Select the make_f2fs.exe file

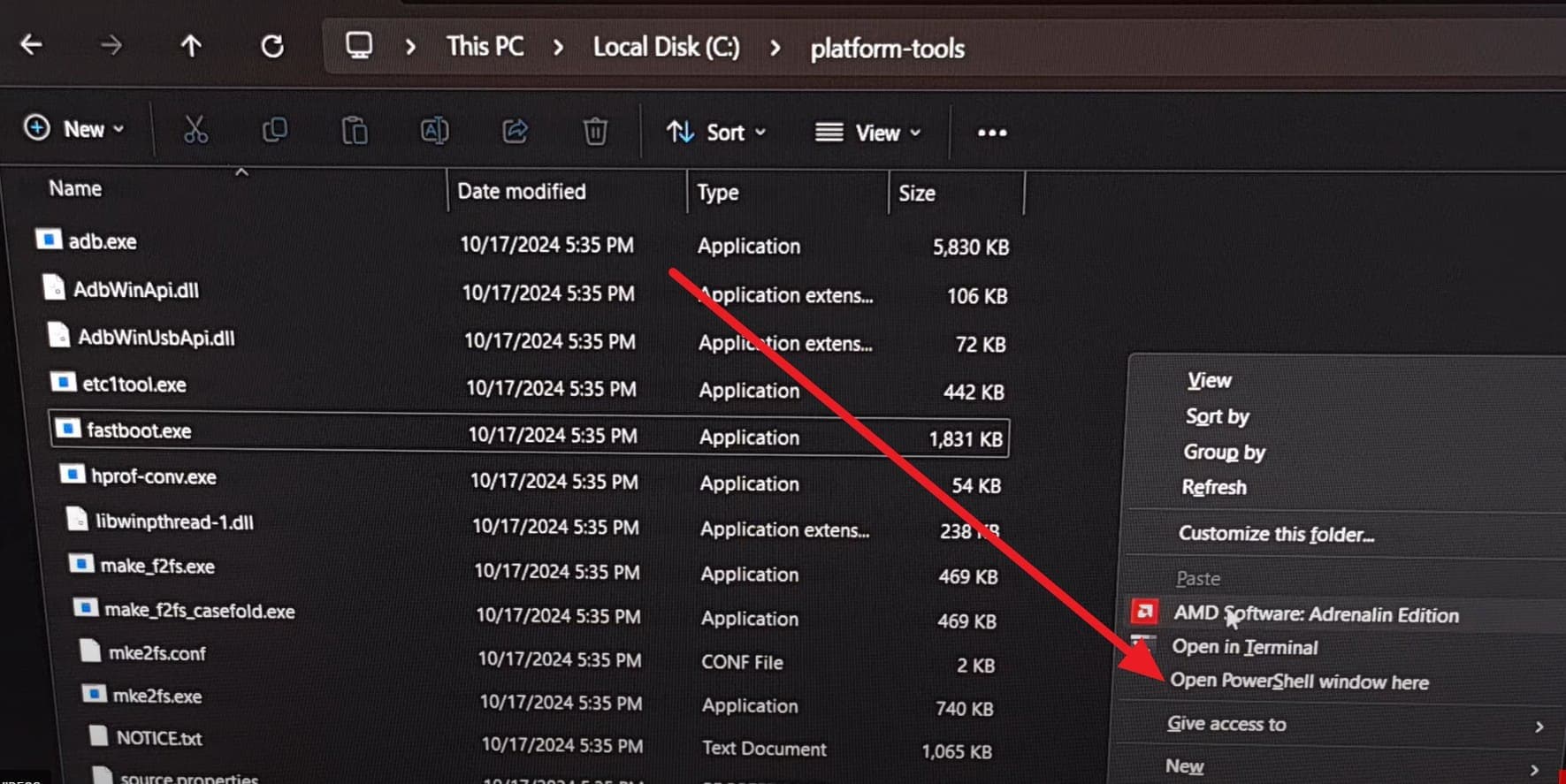pos(157,566)
